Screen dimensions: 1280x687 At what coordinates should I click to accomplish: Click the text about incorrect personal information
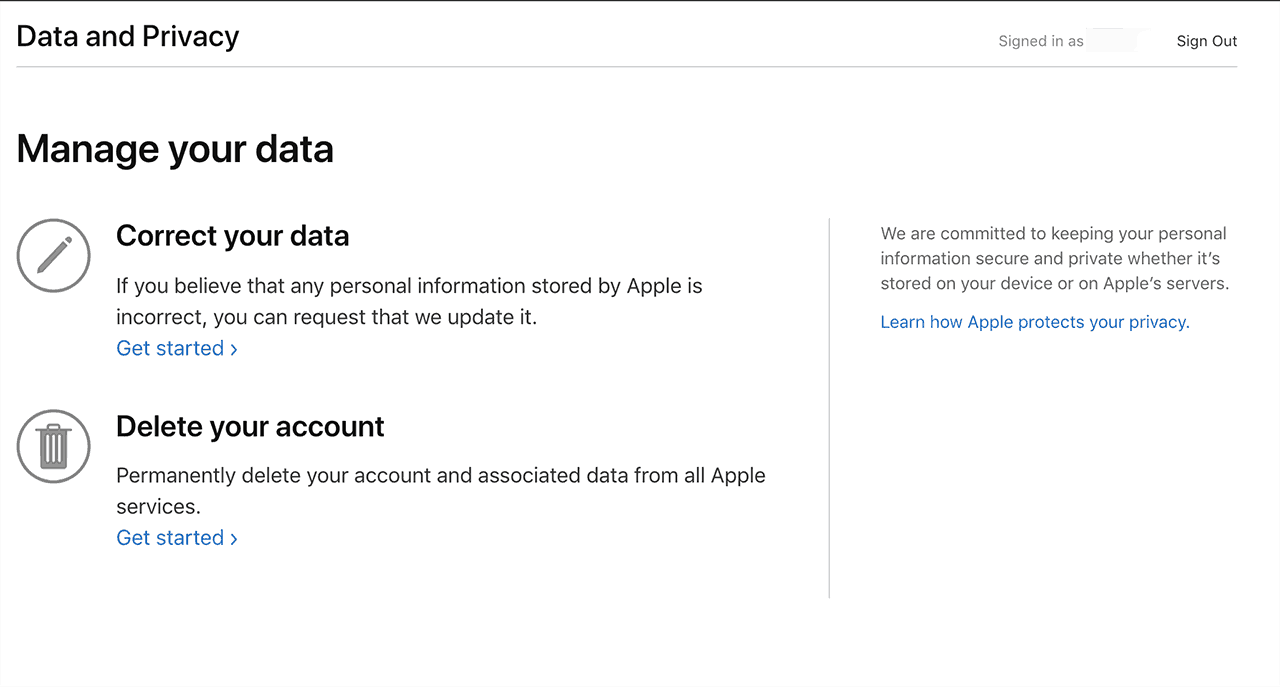[x=409, y=301]
